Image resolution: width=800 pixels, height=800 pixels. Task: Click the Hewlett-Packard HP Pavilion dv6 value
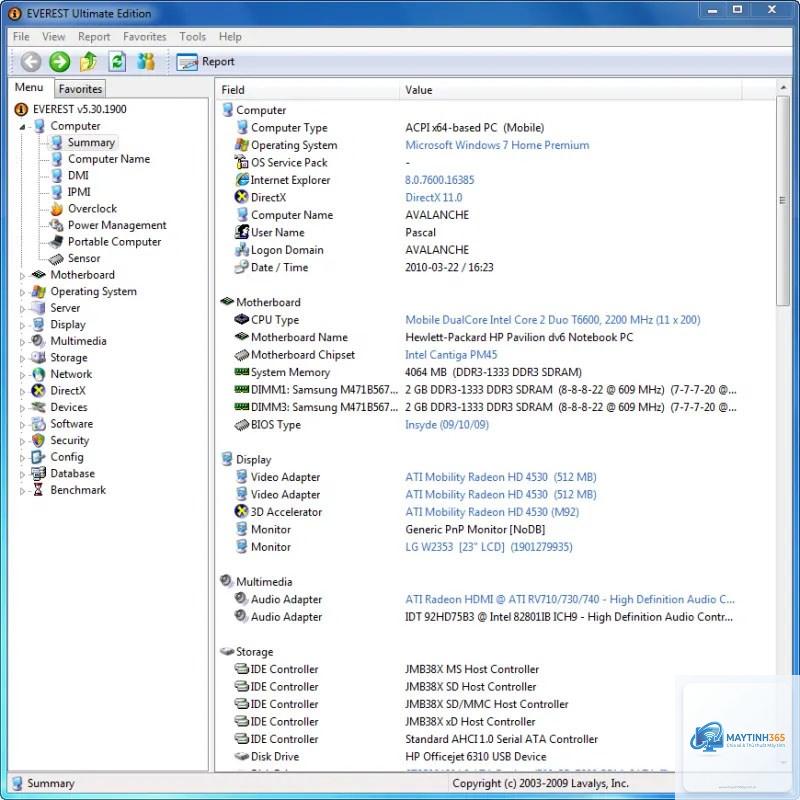pos(519,337)
